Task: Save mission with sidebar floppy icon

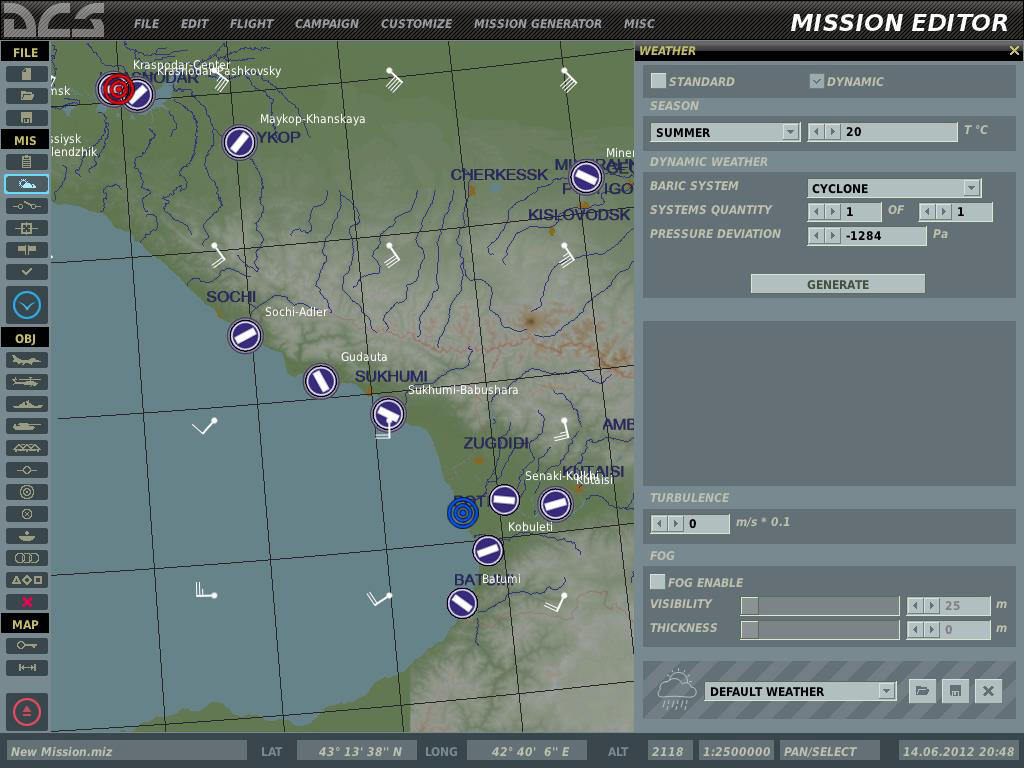Action: [x=26, y=118]
